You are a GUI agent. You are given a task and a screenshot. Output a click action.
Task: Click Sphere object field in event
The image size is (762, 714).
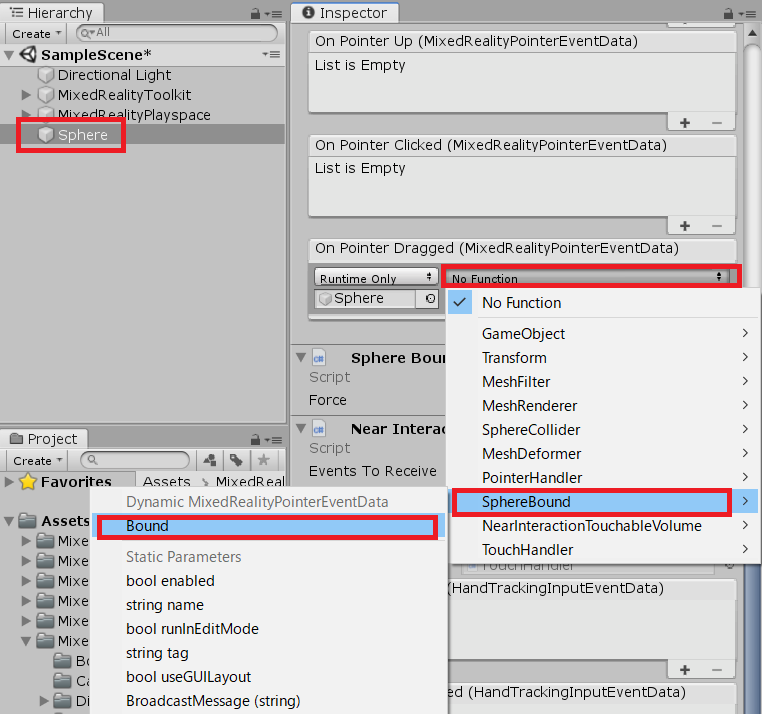365,298
